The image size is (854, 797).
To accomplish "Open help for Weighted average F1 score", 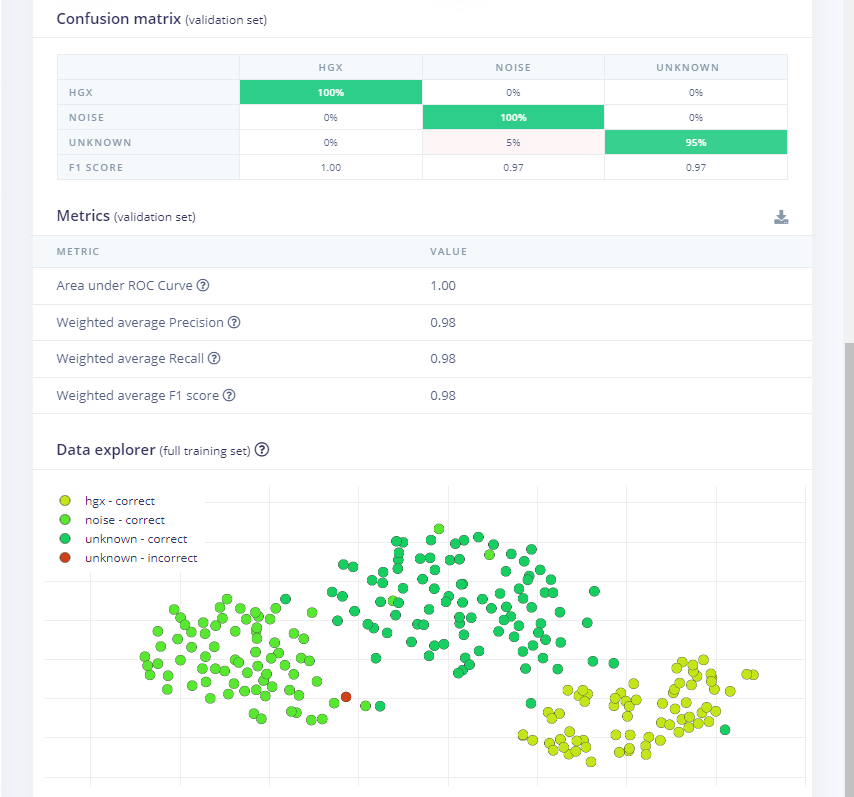I will coord(229,396).
